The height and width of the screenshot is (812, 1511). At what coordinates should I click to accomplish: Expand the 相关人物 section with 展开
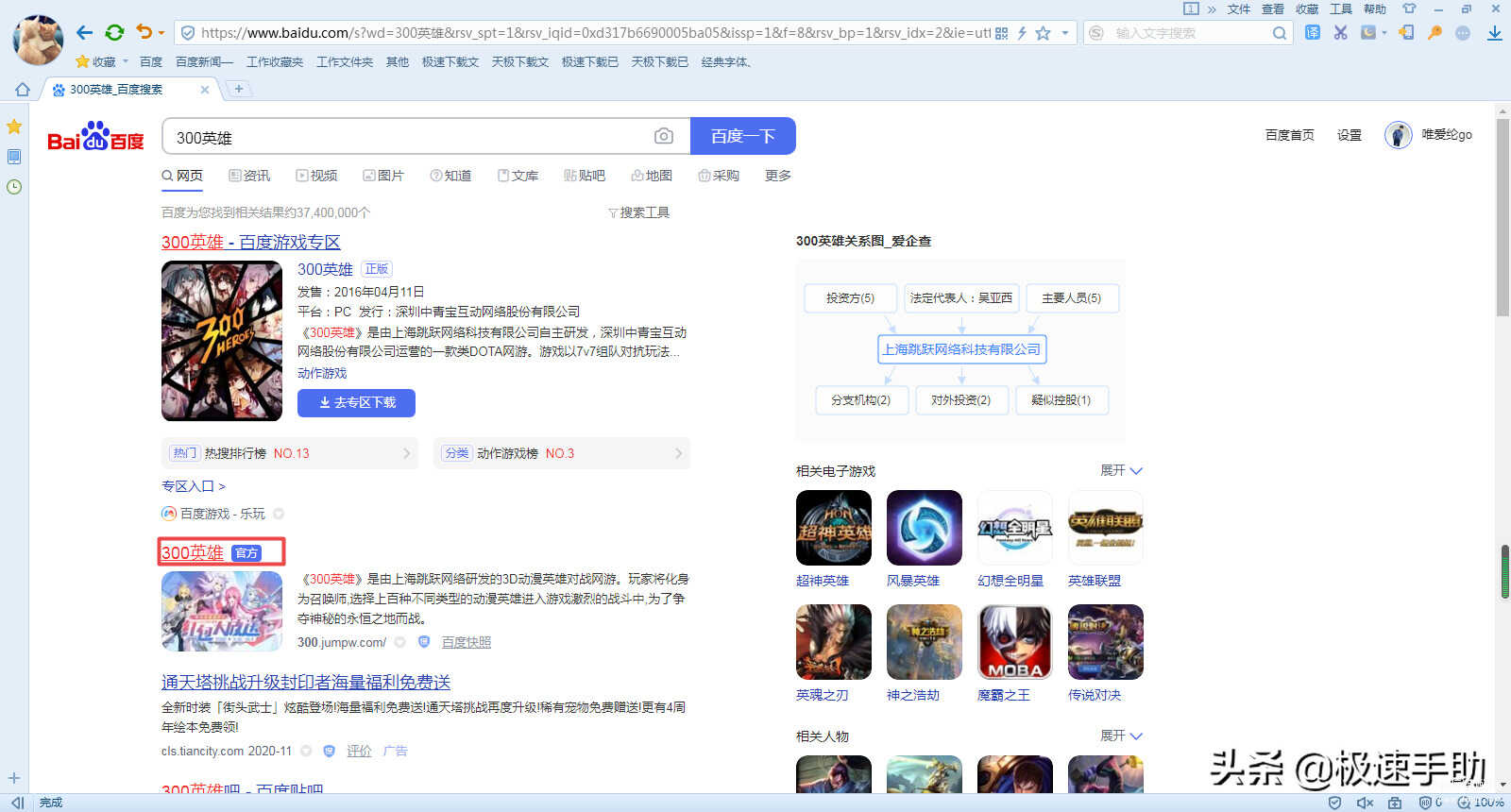pos(1121,736)
